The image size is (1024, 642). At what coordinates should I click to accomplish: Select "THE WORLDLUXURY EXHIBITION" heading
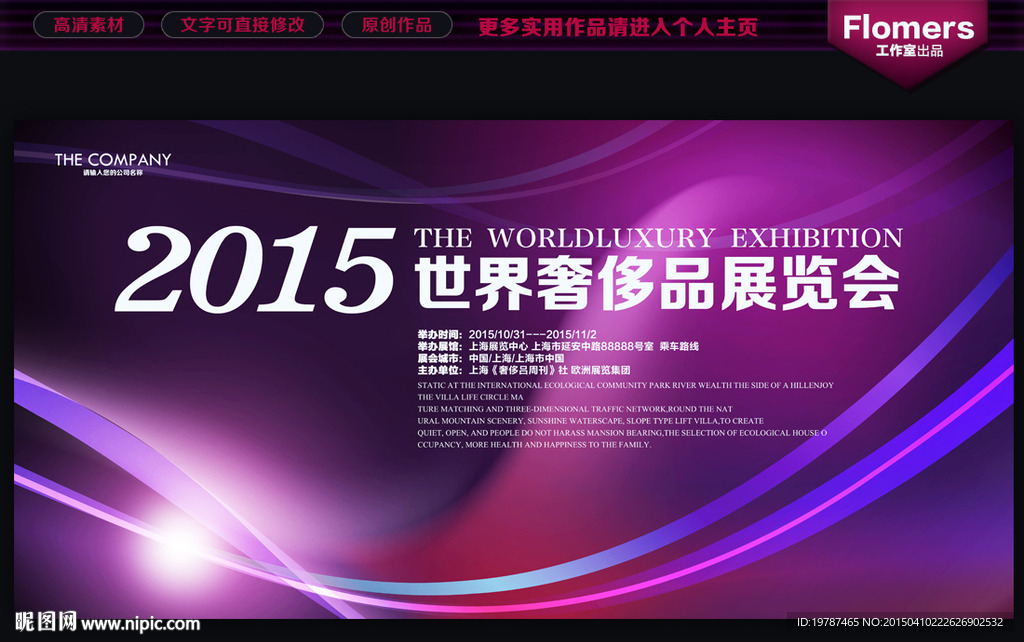(x=658, y=238)
